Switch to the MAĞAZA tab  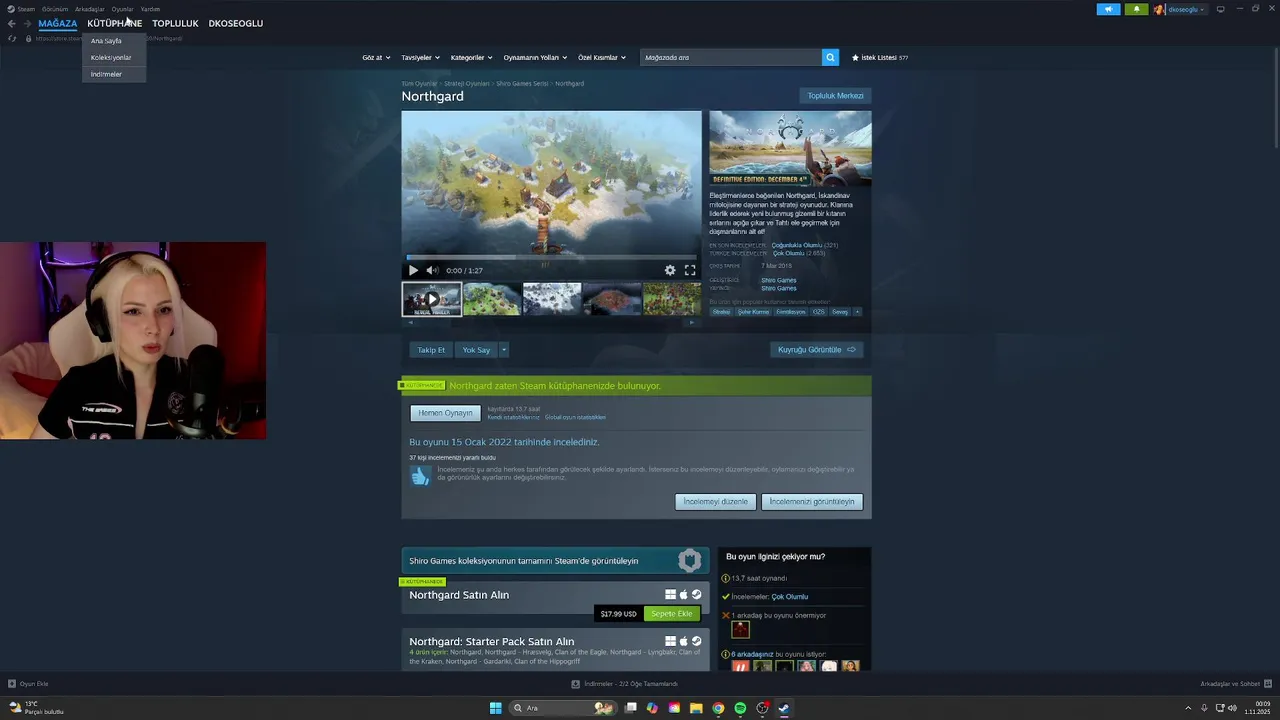point(58,23)
